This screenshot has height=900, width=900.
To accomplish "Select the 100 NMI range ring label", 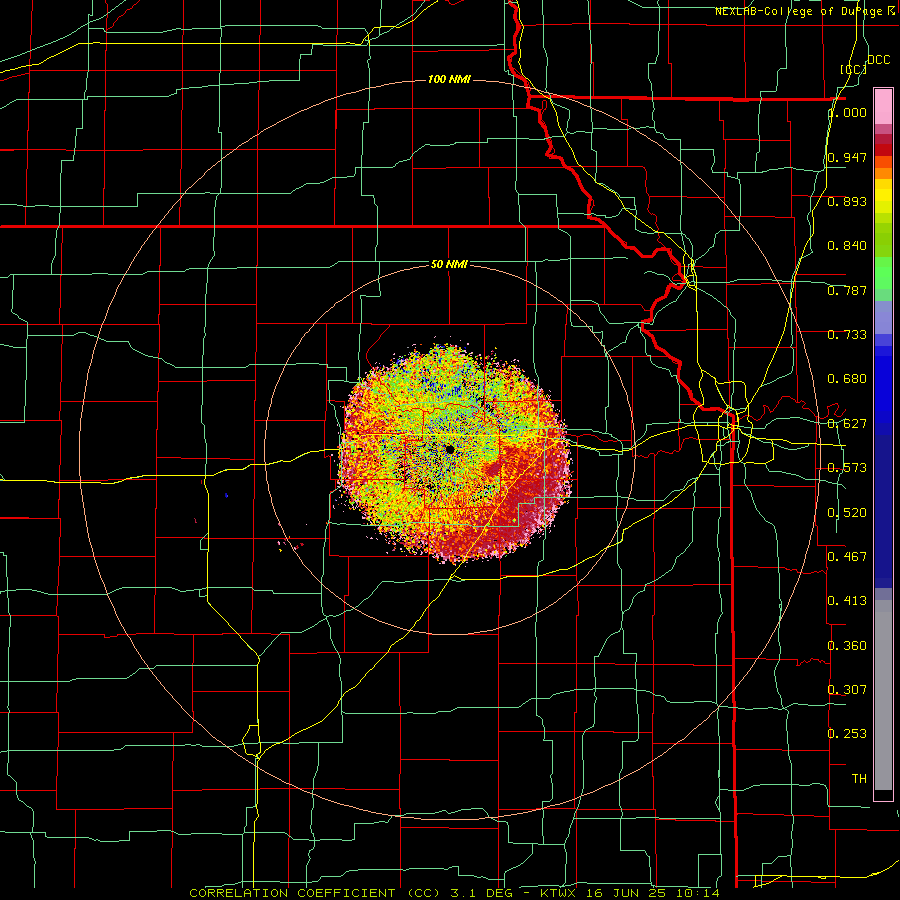I will coord(449,79).
